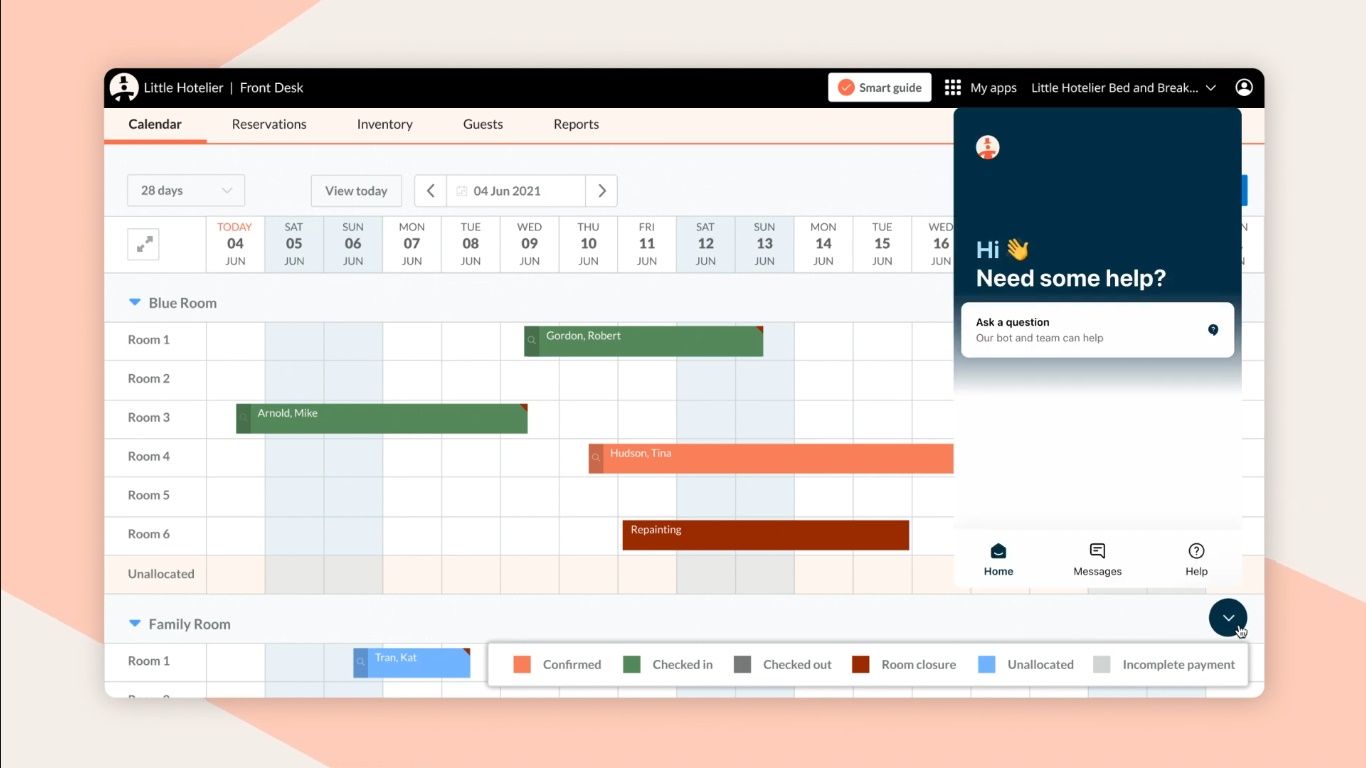Screen dimensions: 1366x768
Task: Click Ask a question card
Action: point(1097,330)
